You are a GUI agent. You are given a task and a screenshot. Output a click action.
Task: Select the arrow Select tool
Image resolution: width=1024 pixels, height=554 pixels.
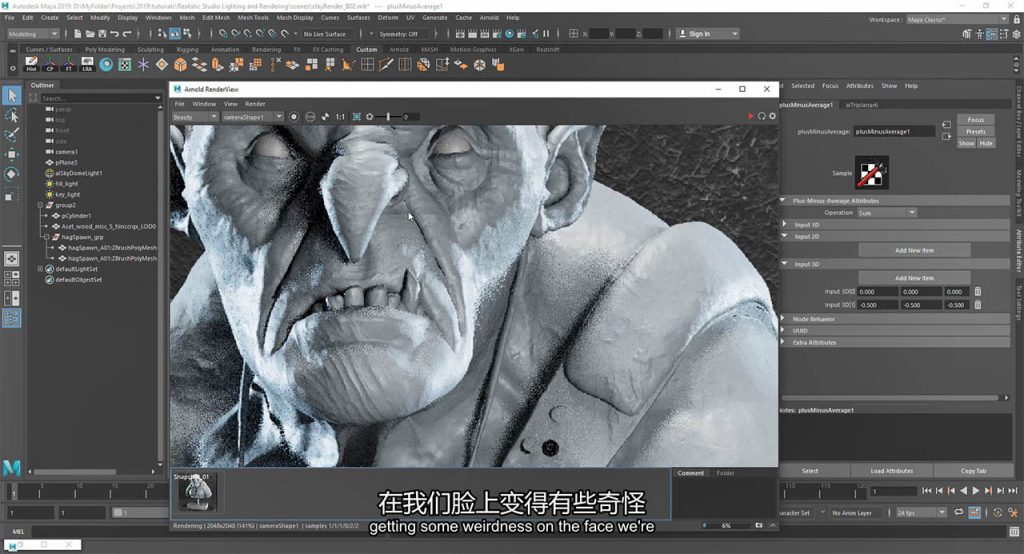[12, 95]
